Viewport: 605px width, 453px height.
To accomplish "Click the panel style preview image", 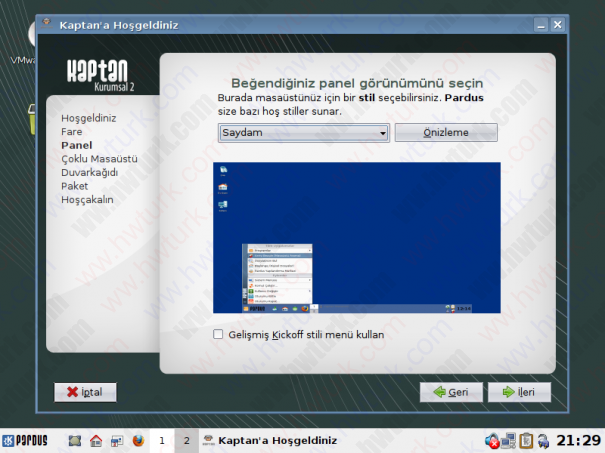I will tap(357, 238).
